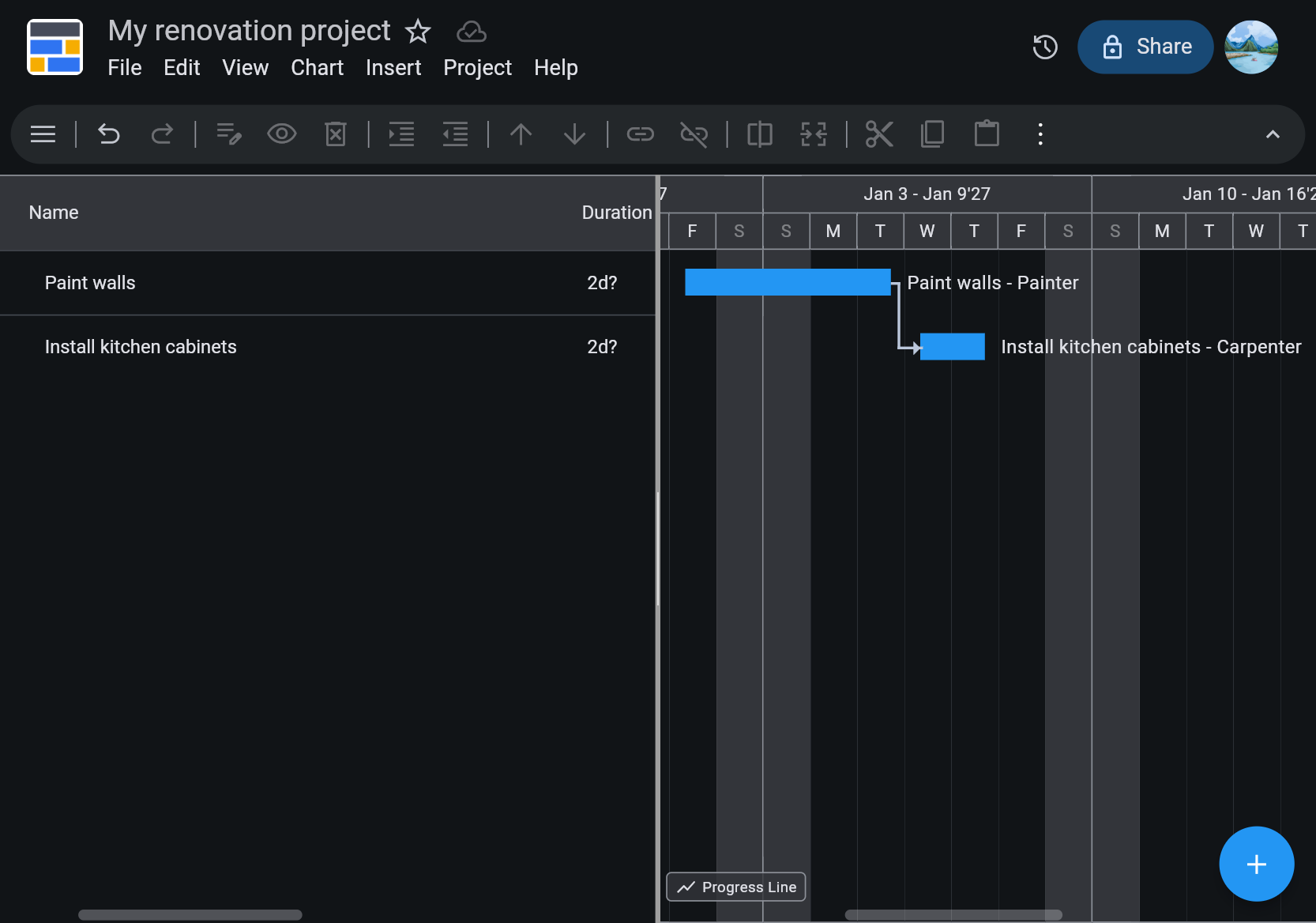The width and height of the screenshot is (1316, 923).
Task: Click the Share button
Action: (1145, 47)
